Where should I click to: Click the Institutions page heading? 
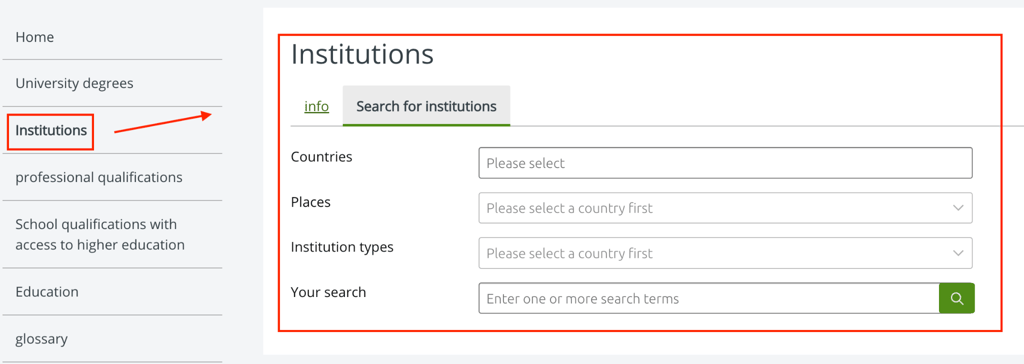(362, 54)
